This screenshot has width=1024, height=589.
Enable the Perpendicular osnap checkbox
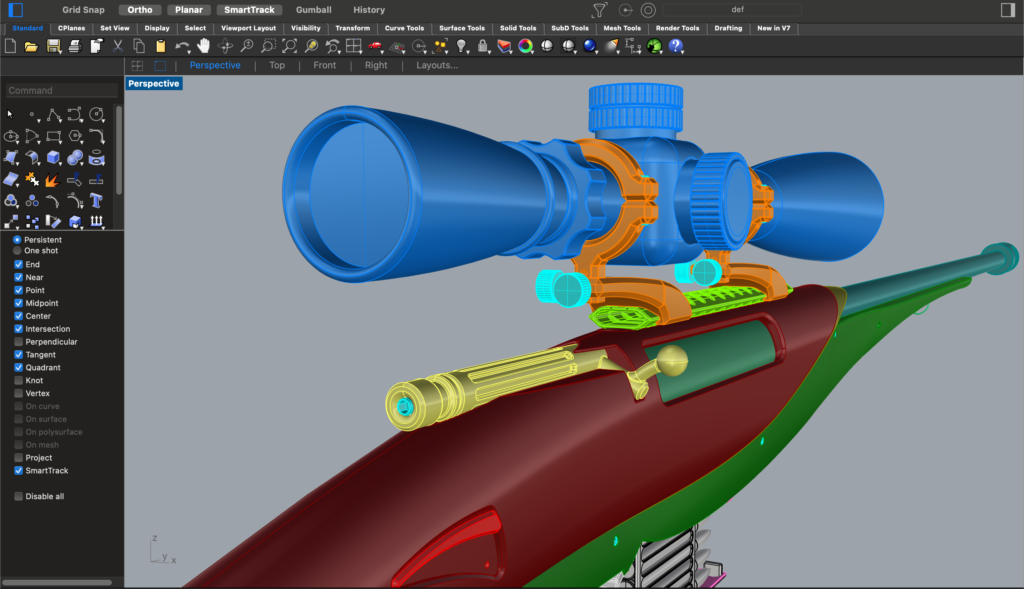pyautogui.click(x=18, y=342)
